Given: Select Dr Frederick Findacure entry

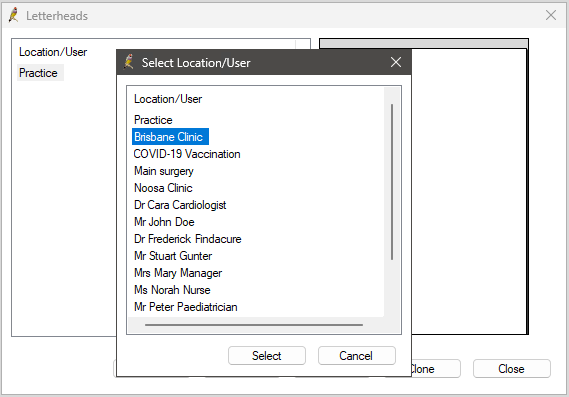Looking at the screenshot, I should (x=188, y=239).
